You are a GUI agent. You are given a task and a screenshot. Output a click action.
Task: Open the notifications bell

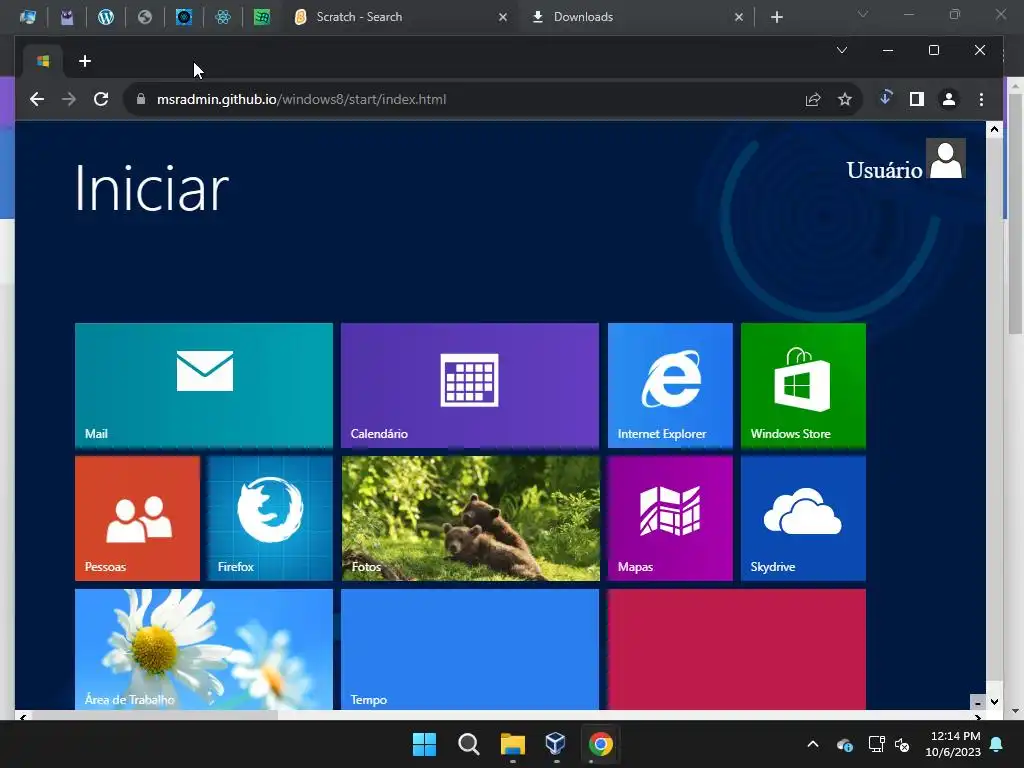[x=997, y=744]
